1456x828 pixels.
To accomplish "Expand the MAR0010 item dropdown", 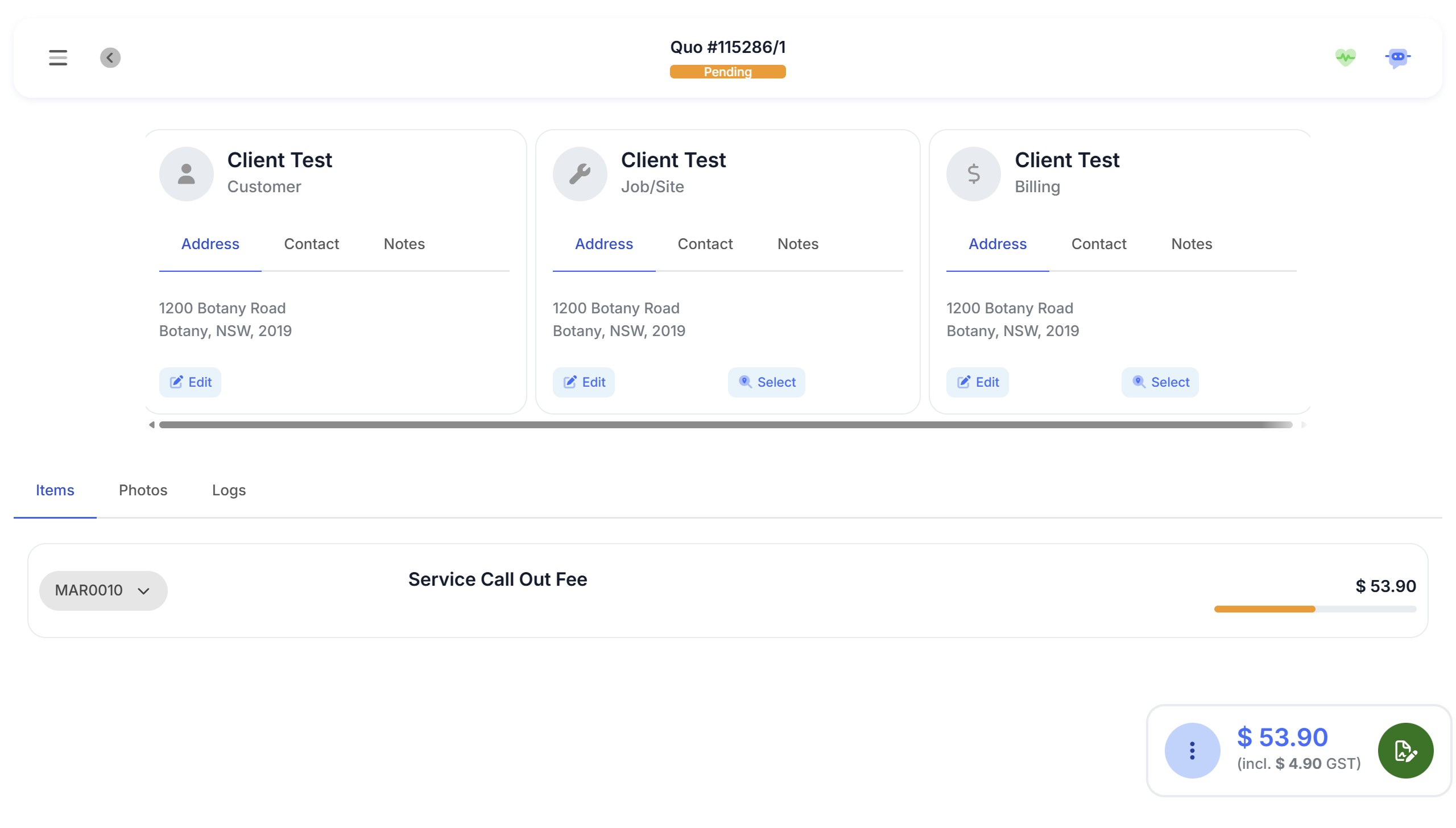I will click(x=103, y=590).
